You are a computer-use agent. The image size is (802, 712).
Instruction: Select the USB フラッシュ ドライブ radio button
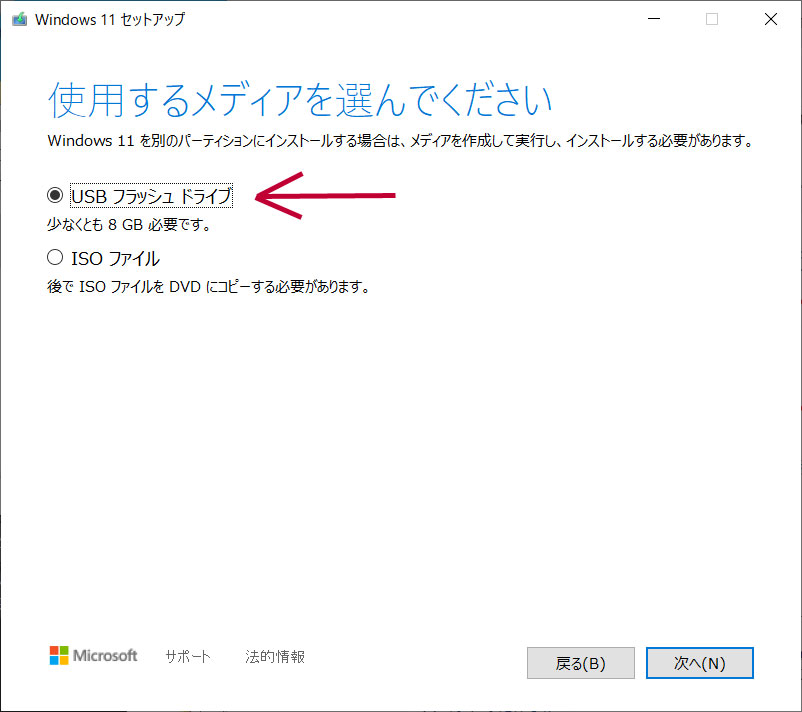click(55, 197)
